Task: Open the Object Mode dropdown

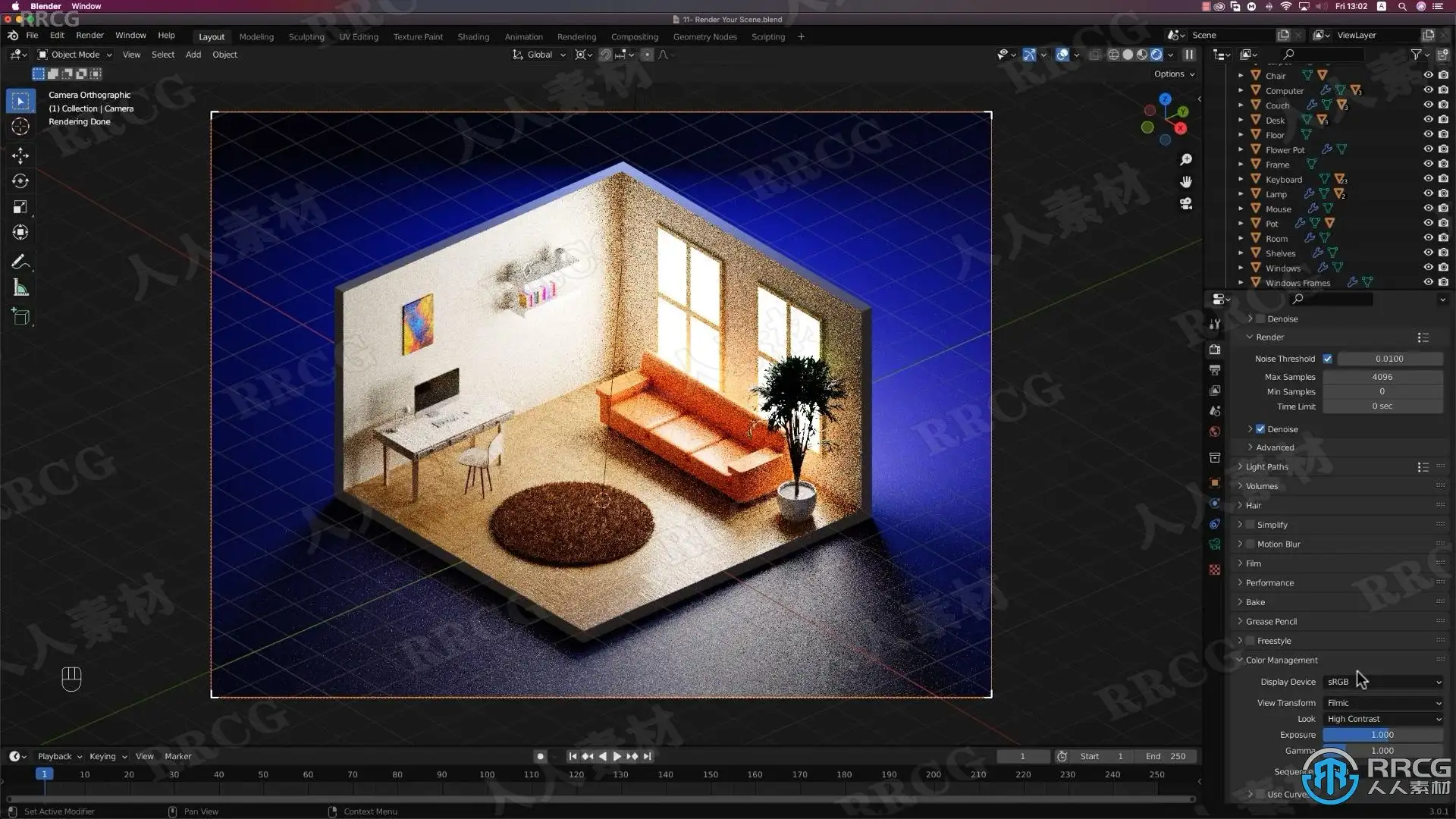Action: pyautogui.click(x=75, y=55)
